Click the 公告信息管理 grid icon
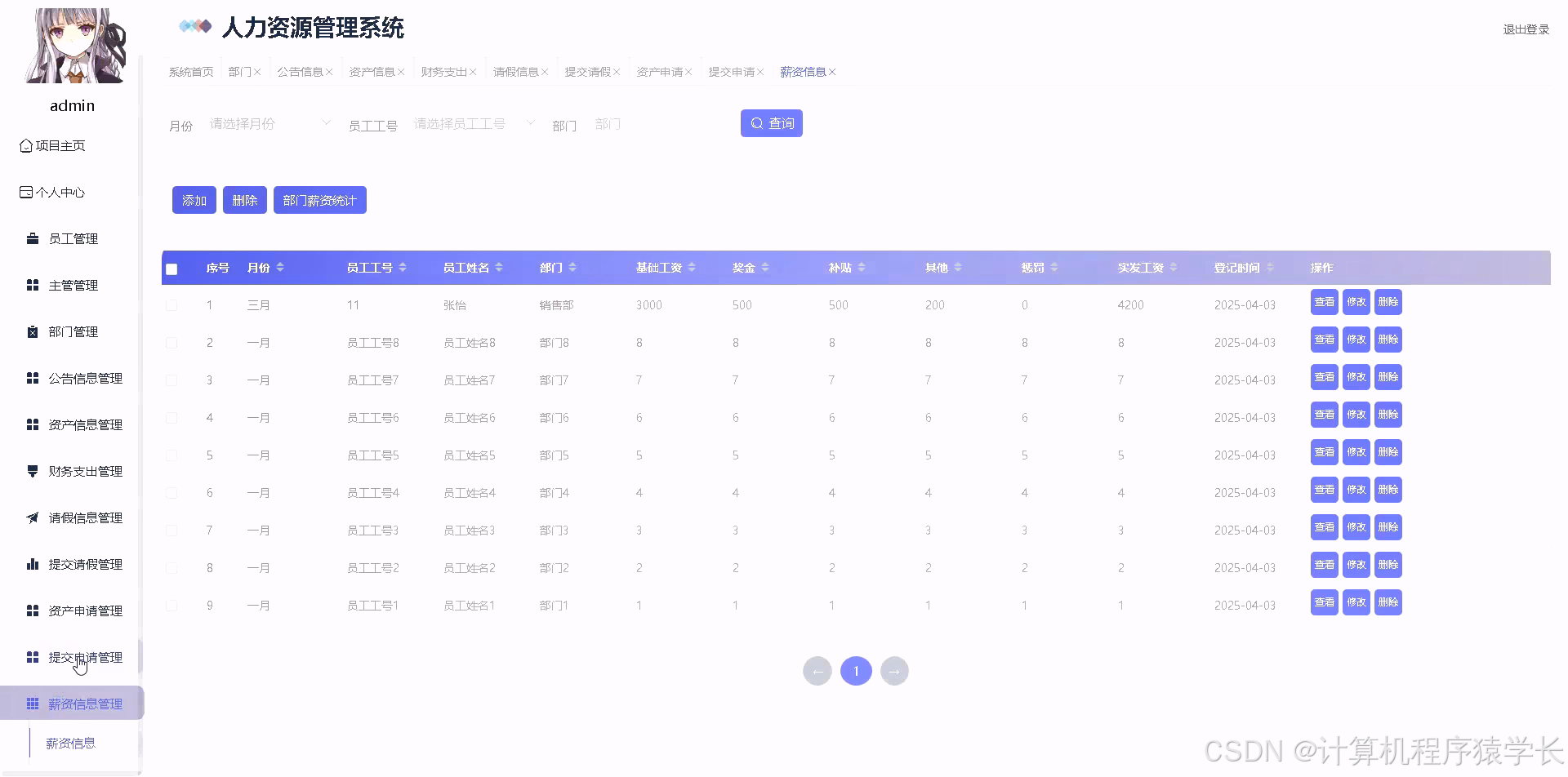 tap(32, 378)
